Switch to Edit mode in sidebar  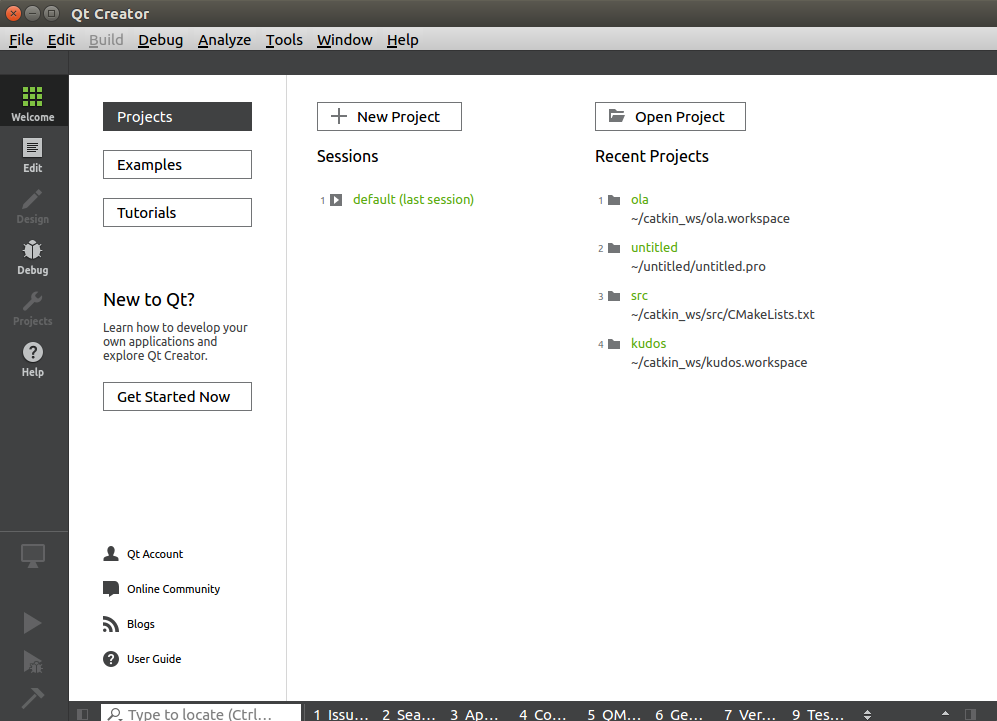pyautogui.click(x=33, y=154)
